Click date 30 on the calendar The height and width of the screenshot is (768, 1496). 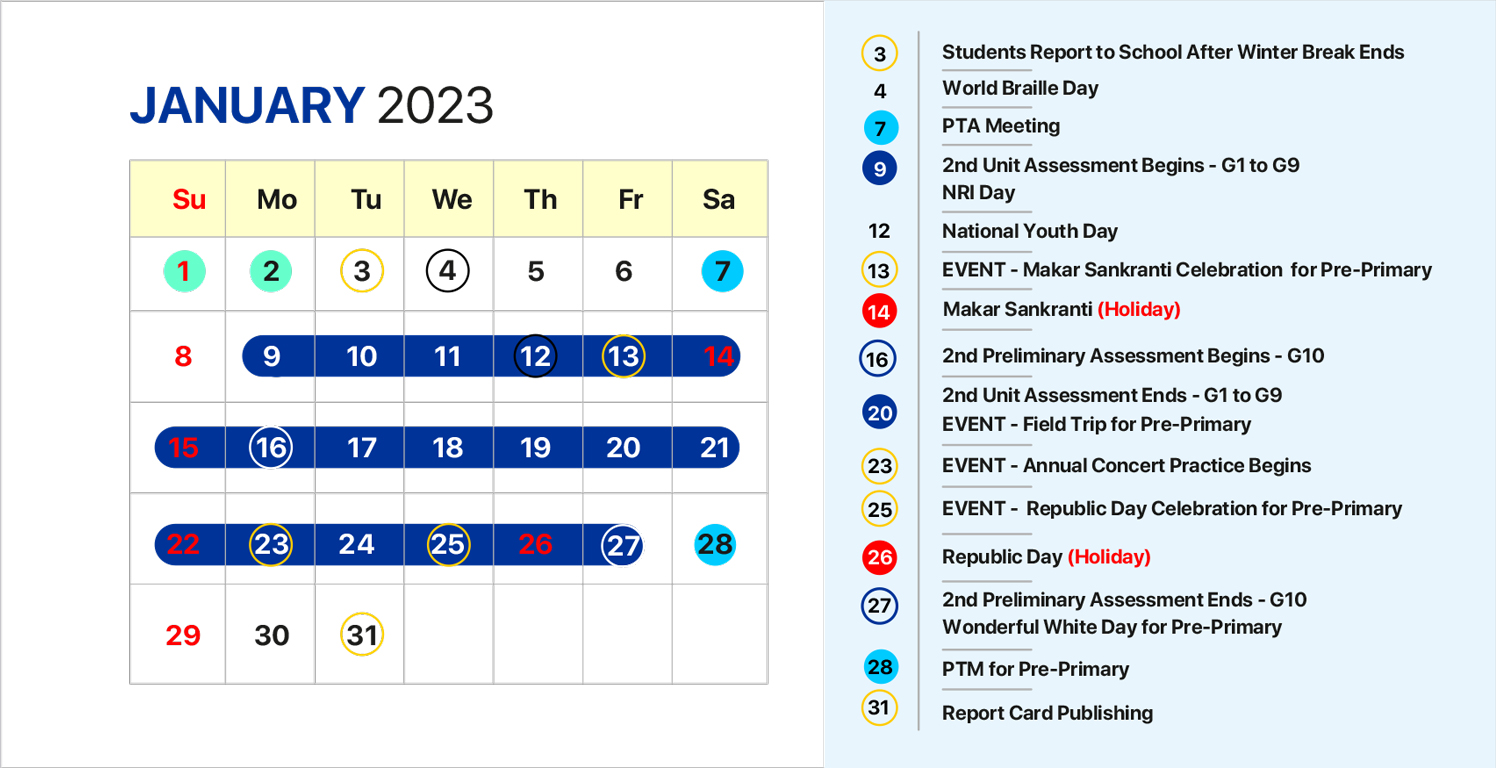[271, 635]
